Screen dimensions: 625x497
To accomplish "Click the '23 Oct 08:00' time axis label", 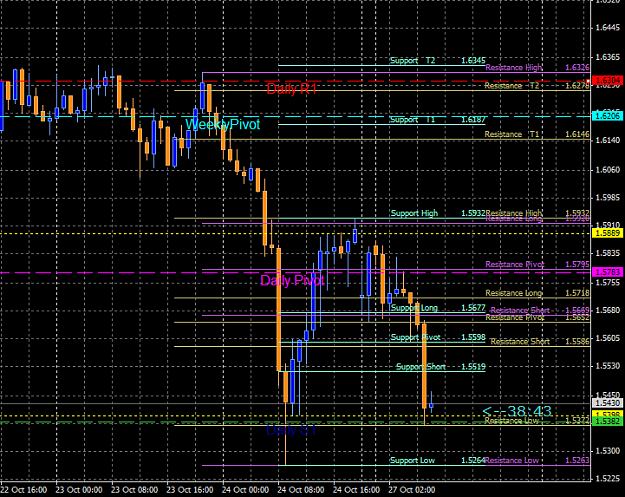I will [134, 490].
